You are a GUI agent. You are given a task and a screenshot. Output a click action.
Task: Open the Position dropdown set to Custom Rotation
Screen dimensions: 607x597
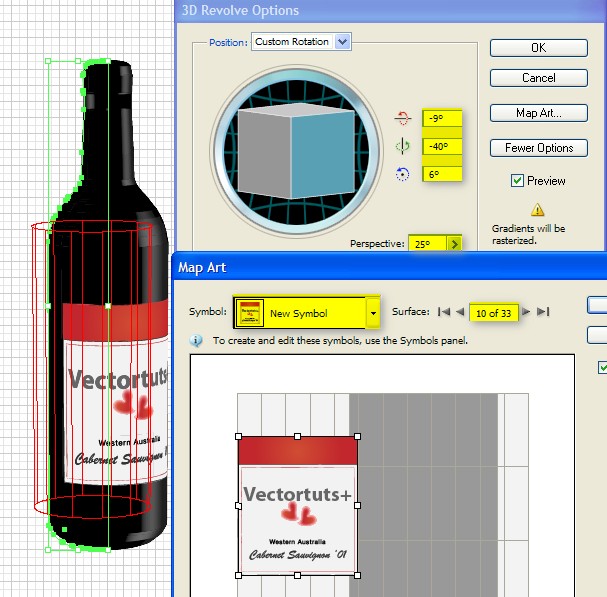pos(301,41)
